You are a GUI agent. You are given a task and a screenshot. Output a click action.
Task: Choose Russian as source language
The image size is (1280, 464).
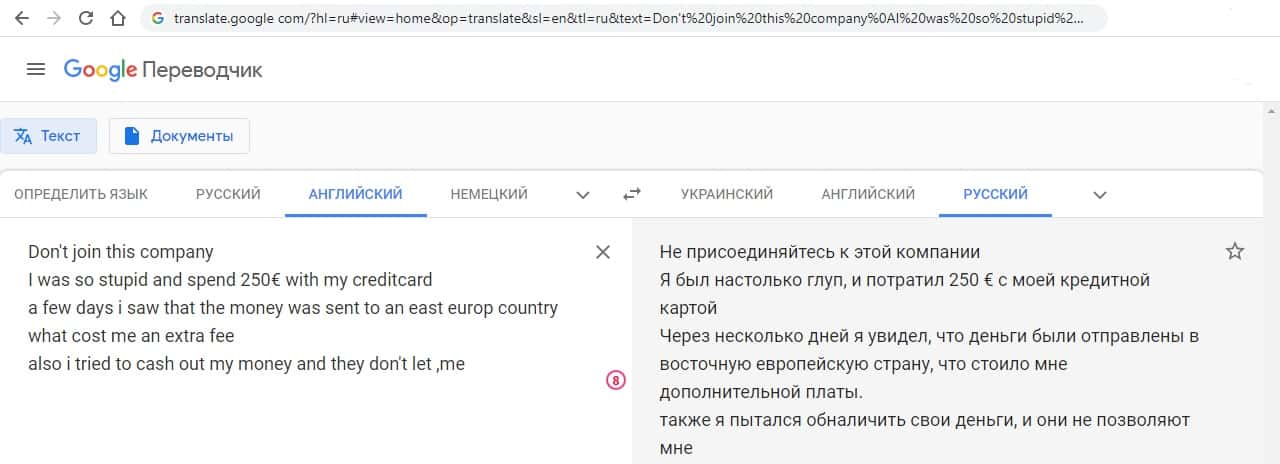pyautogui.click(x=228, y=194)
